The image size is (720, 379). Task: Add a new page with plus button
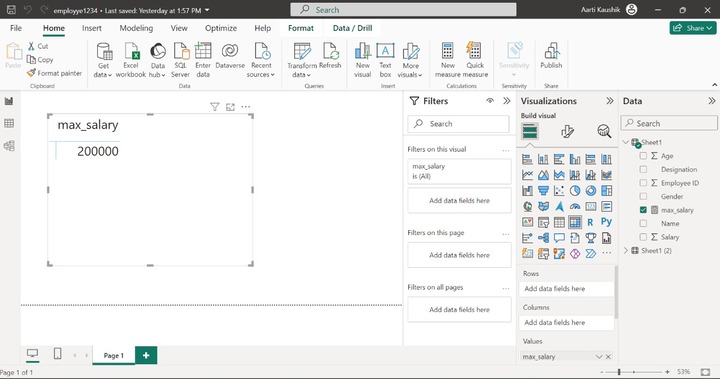146,355
